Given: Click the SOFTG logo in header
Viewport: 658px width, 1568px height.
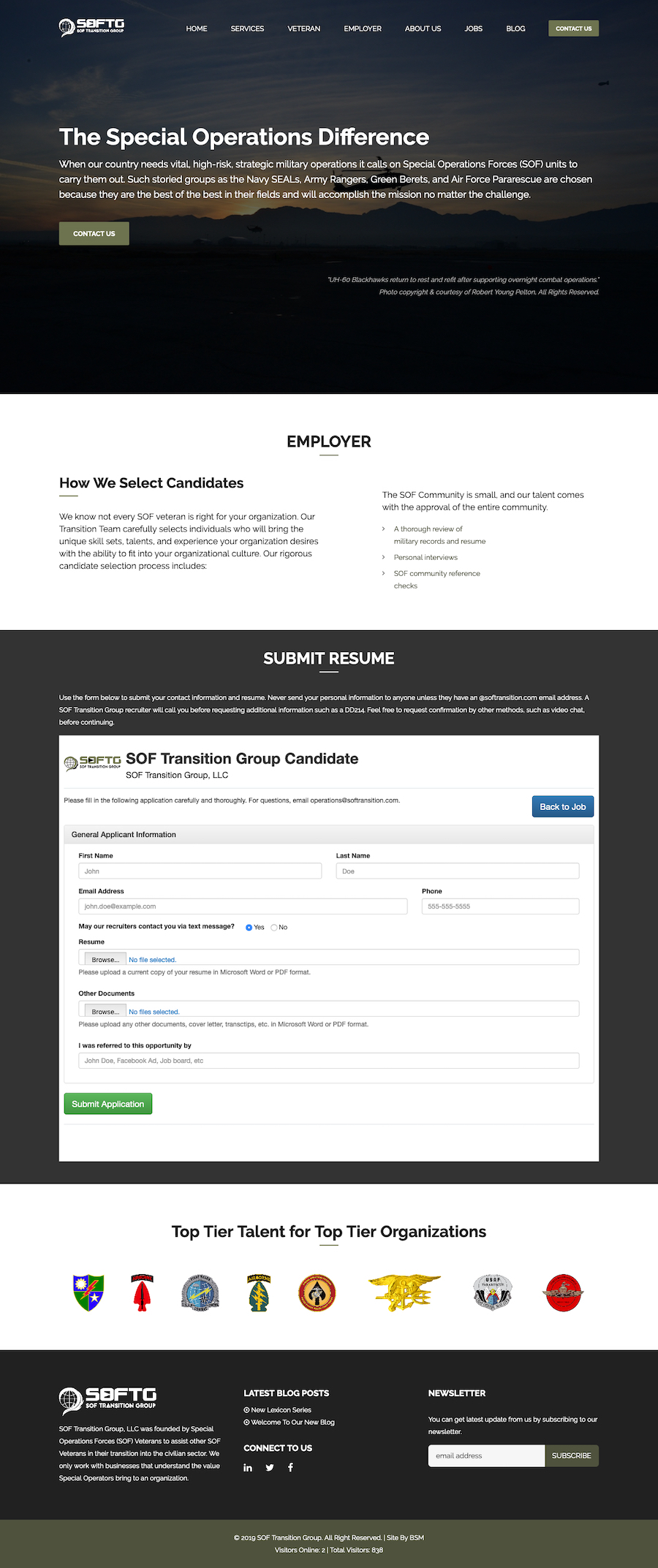Looking at the screenshot, I should point(91,28).
